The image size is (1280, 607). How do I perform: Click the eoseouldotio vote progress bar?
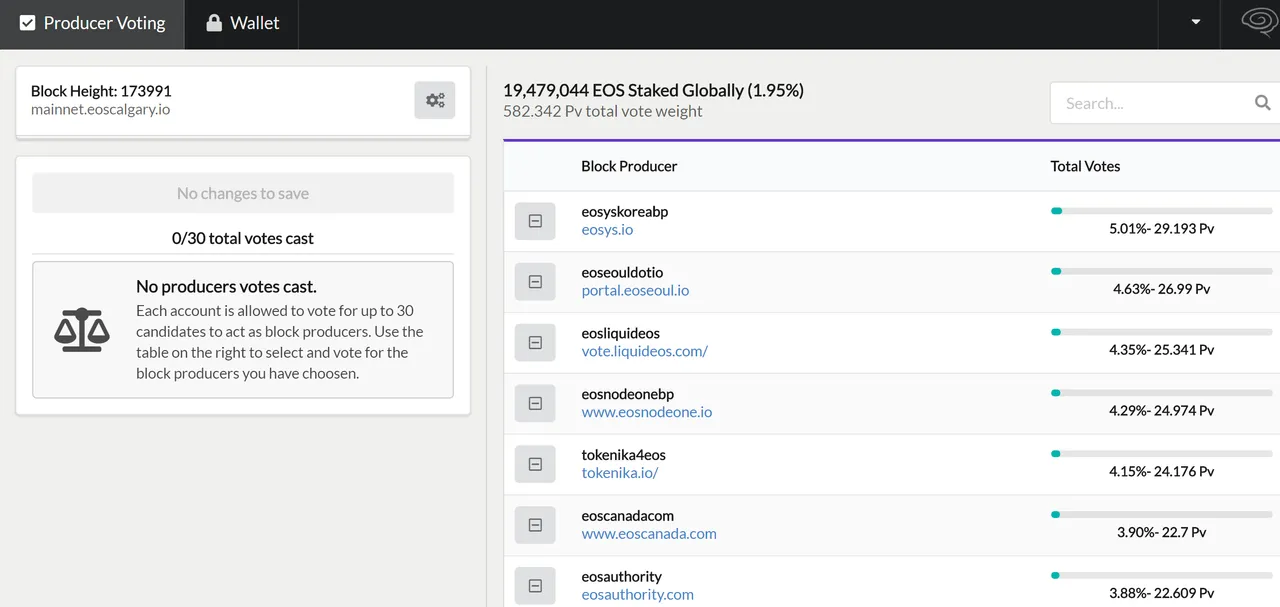(1161, 271)
